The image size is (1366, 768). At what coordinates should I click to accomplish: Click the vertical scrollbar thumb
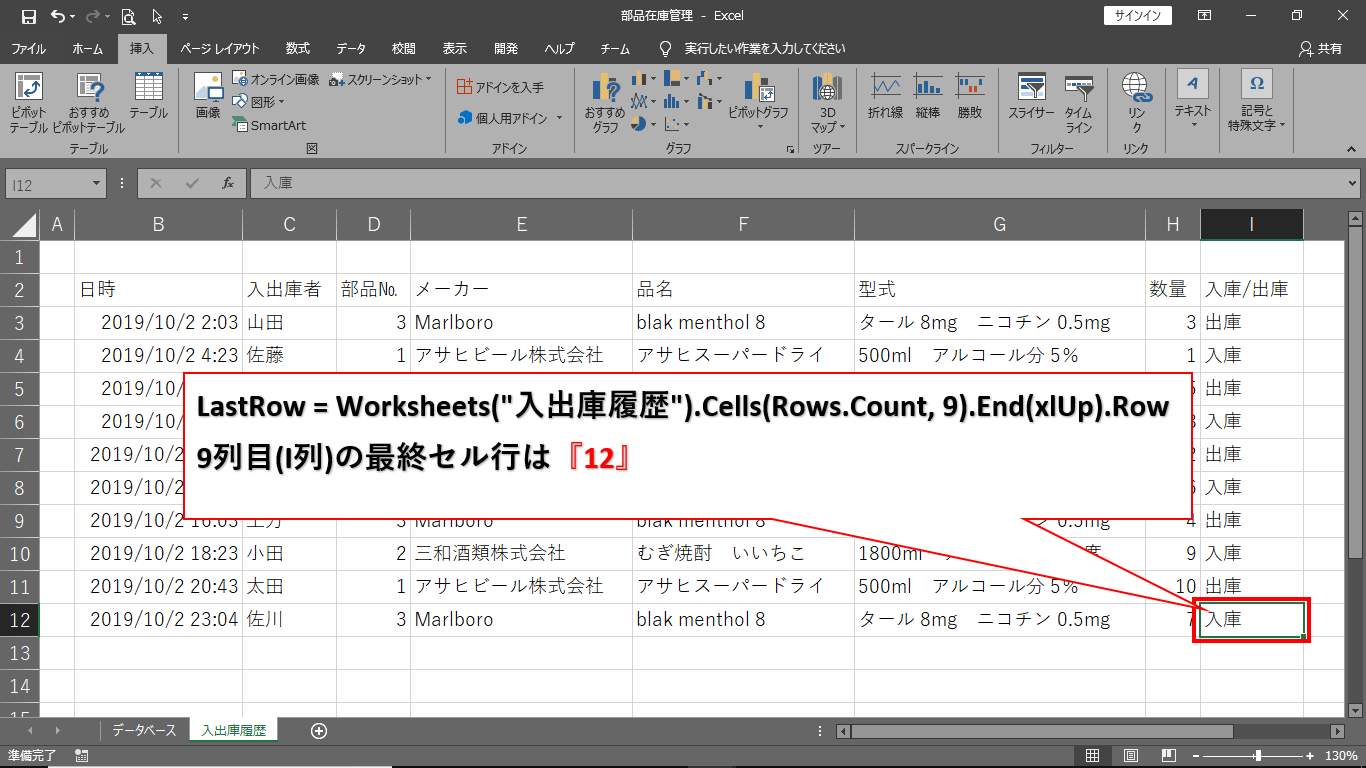coord(1353,390)
